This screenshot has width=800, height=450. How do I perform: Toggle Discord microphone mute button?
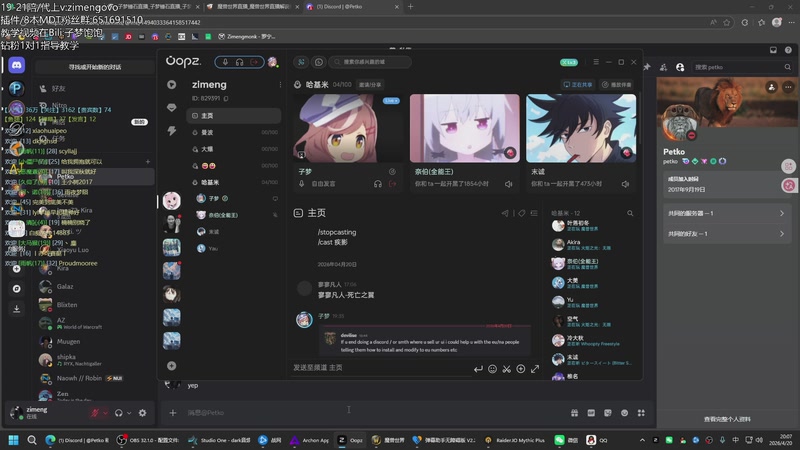94,413
